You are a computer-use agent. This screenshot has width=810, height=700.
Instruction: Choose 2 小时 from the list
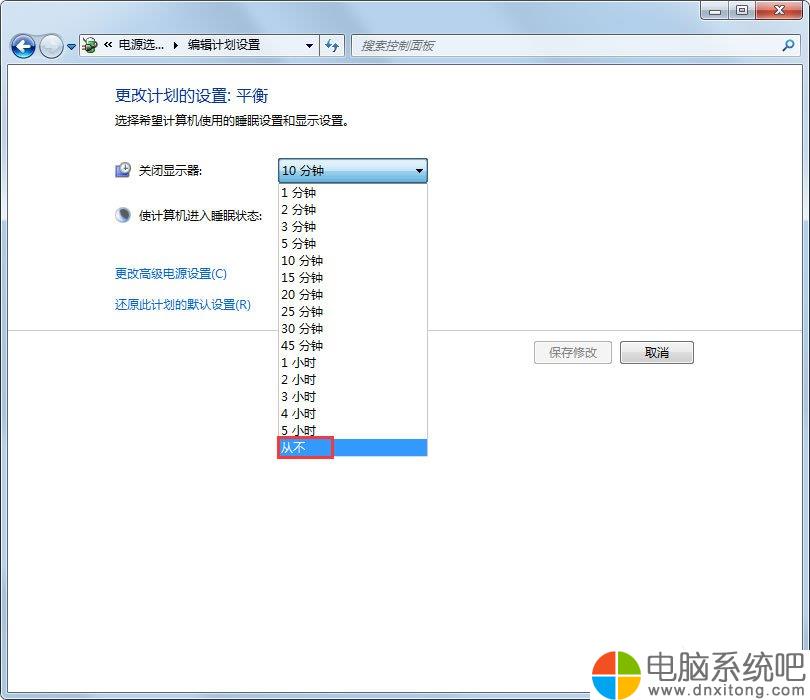(x=353, y=380)
